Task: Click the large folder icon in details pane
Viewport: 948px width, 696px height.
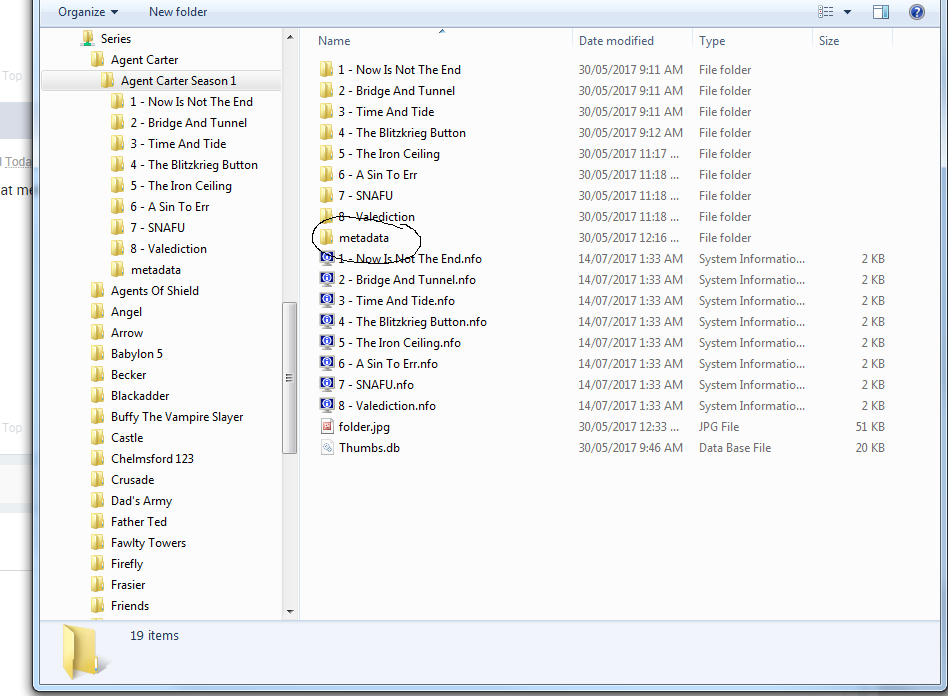Action: tap(83, 652)
